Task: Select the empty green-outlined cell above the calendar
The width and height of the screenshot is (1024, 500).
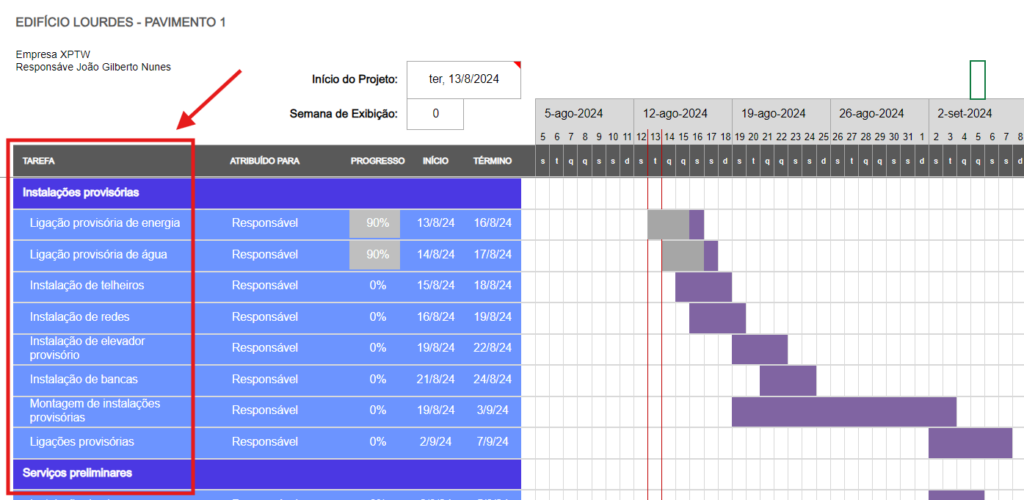Action: (977, 80)
